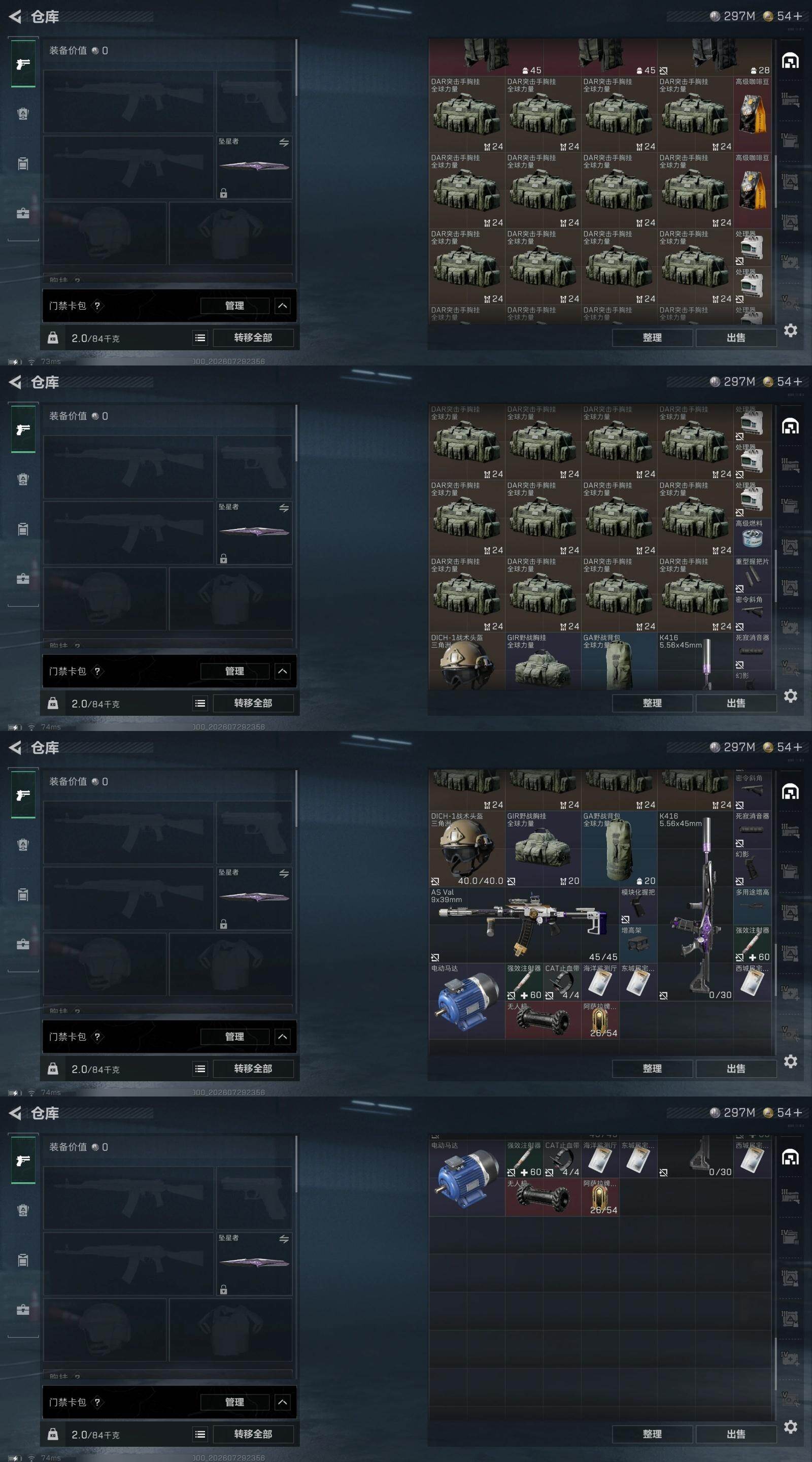Image resolution: width=812 pixels, height=1462 pixels.
Task: Click 转移全部 in the second screen
Action: point(253,703)
